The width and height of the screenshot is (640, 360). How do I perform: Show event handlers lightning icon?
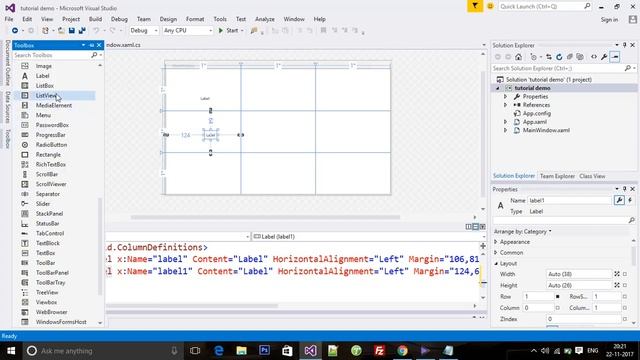coord(630,200)
